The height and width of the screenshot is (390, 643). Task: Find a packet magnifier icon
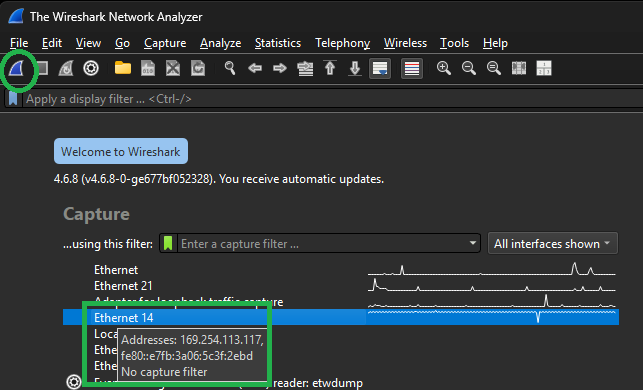pyautogui.click(x=230, y=68)
